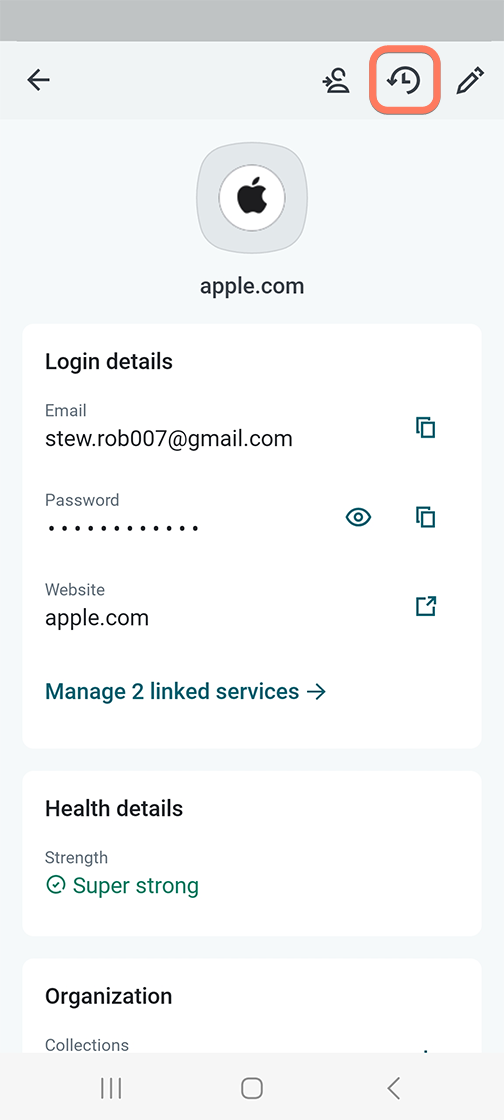Image resolution: width=504 pixels, height=1120 pixels.
Task: Tap the email stew.rob007@gmail.com field
Action: tap(168, 438)
